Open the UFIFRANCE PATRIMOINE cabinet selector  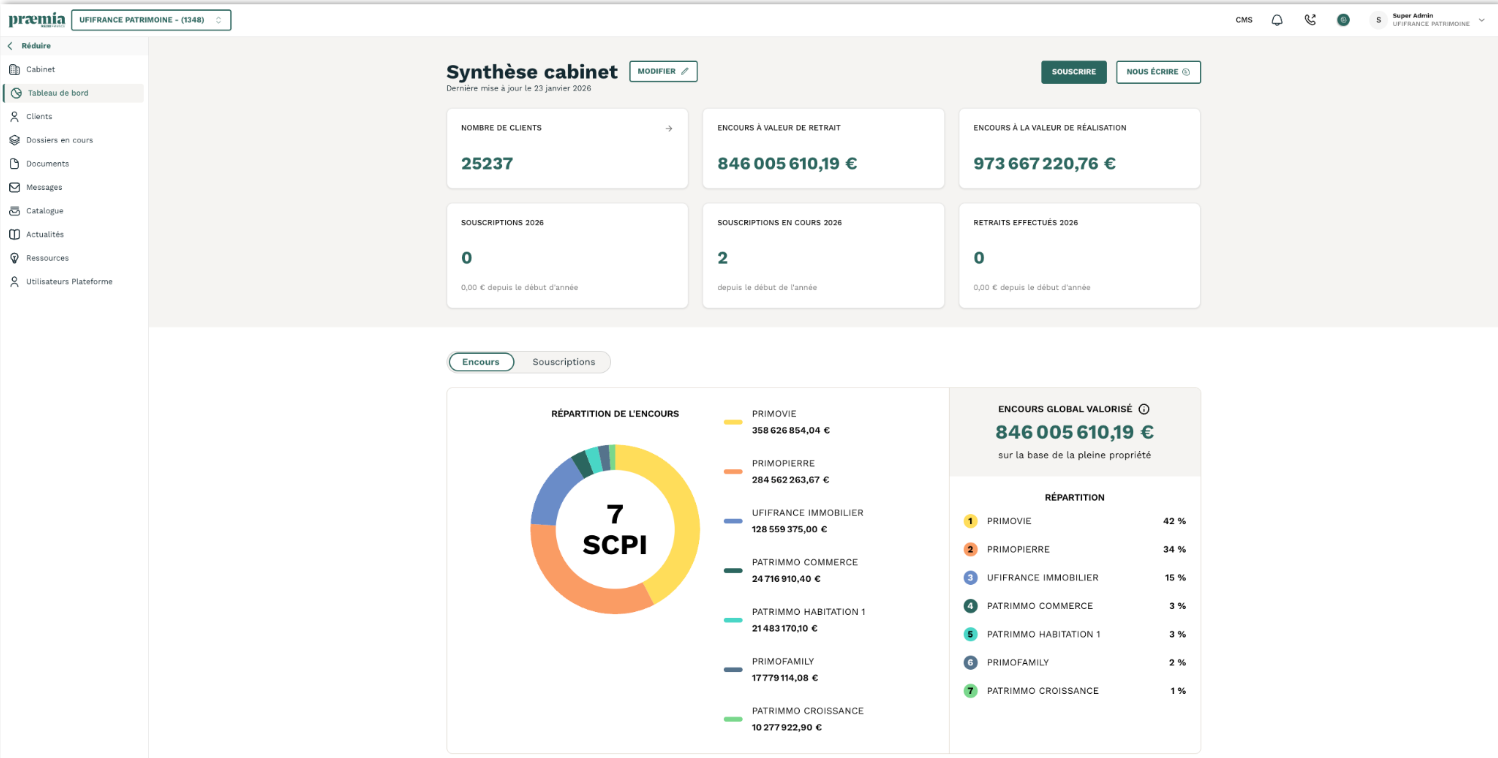point(151,20)
